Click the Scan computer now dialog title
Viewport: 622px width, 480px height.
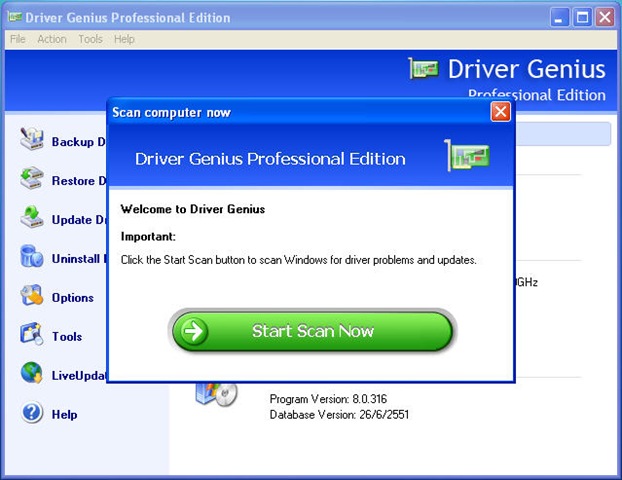pyautogui.click(x=171, y=112)
